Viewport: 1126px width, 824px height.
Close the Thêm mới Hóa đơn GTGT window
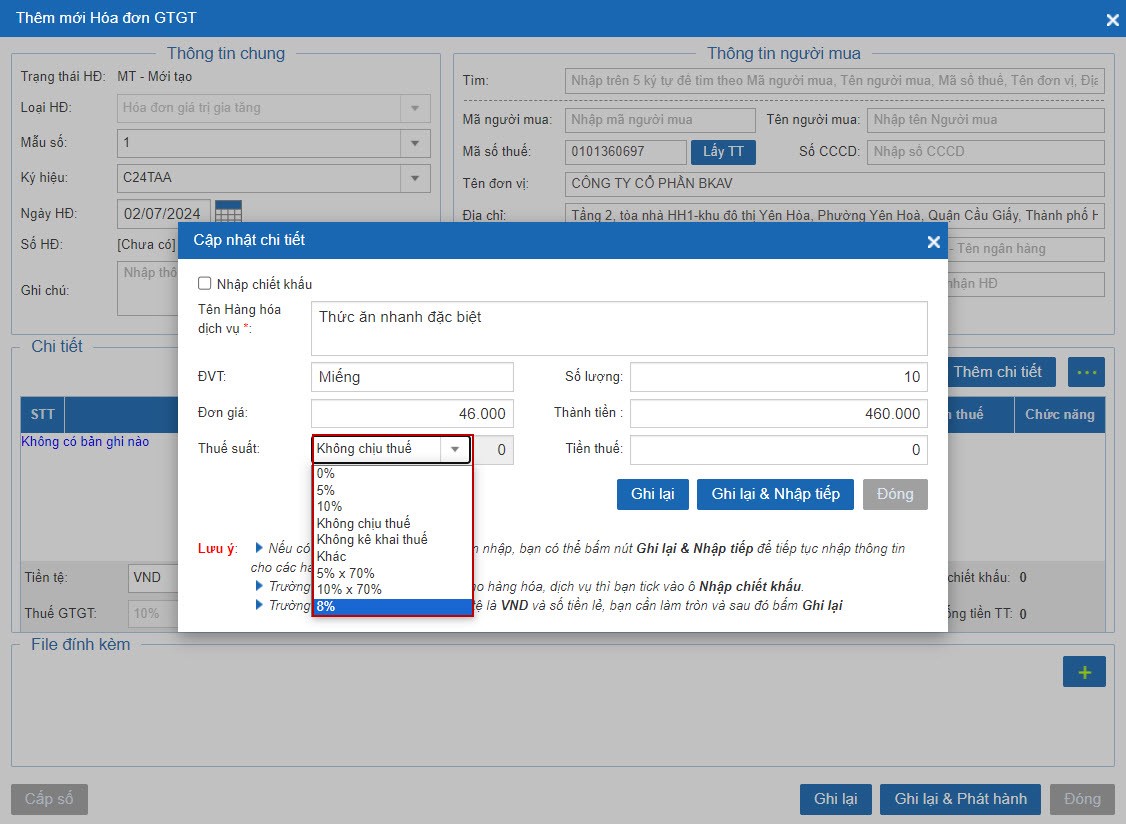click(1112, 19)
